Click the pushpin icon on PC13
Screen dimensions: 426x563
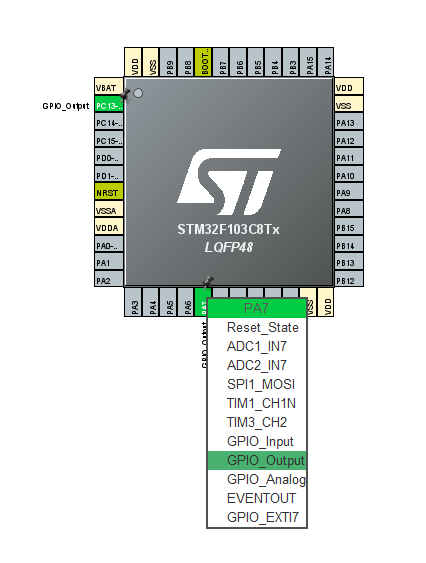125,95
